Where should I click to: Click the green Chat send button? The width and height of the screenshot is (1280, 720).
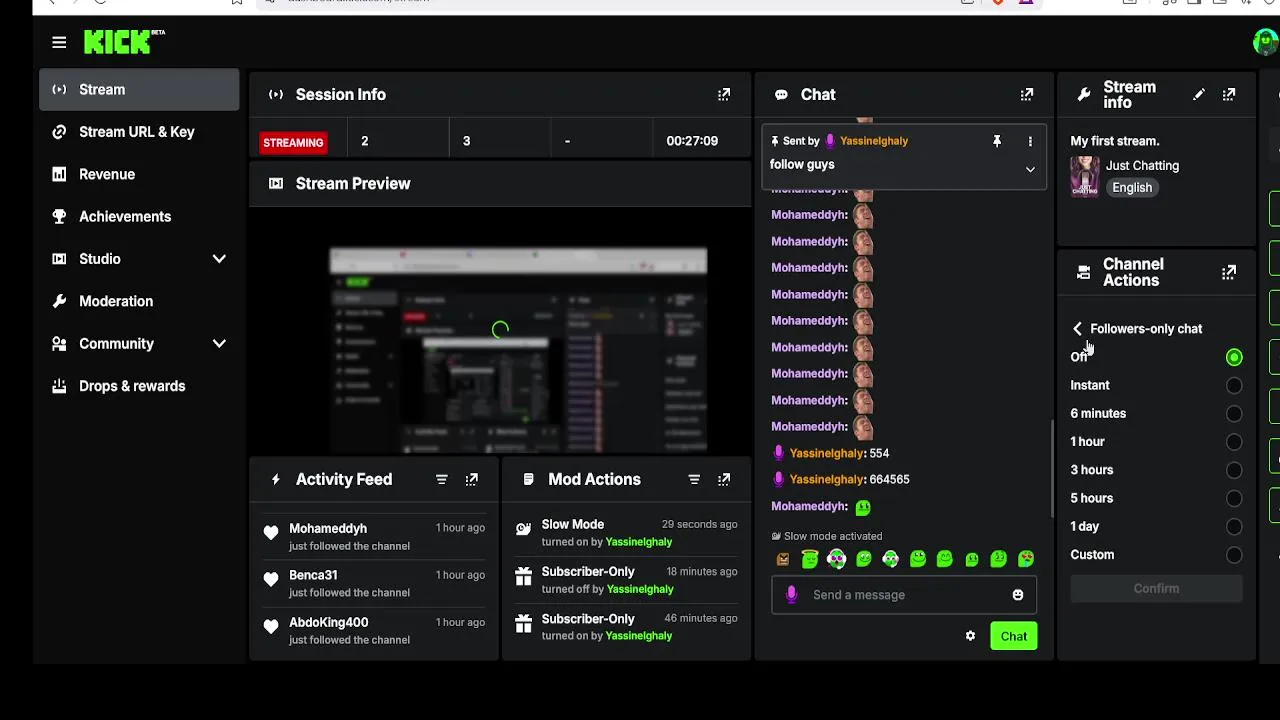(1014, 636)
